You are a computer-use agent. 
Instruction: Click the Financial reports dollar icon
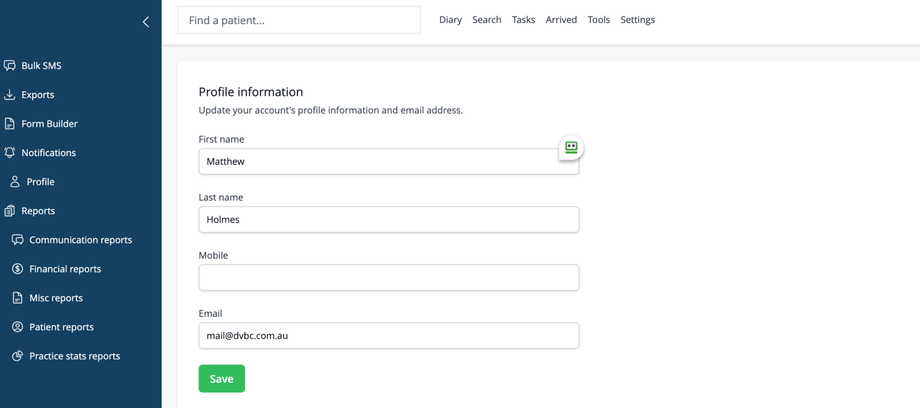18,269
